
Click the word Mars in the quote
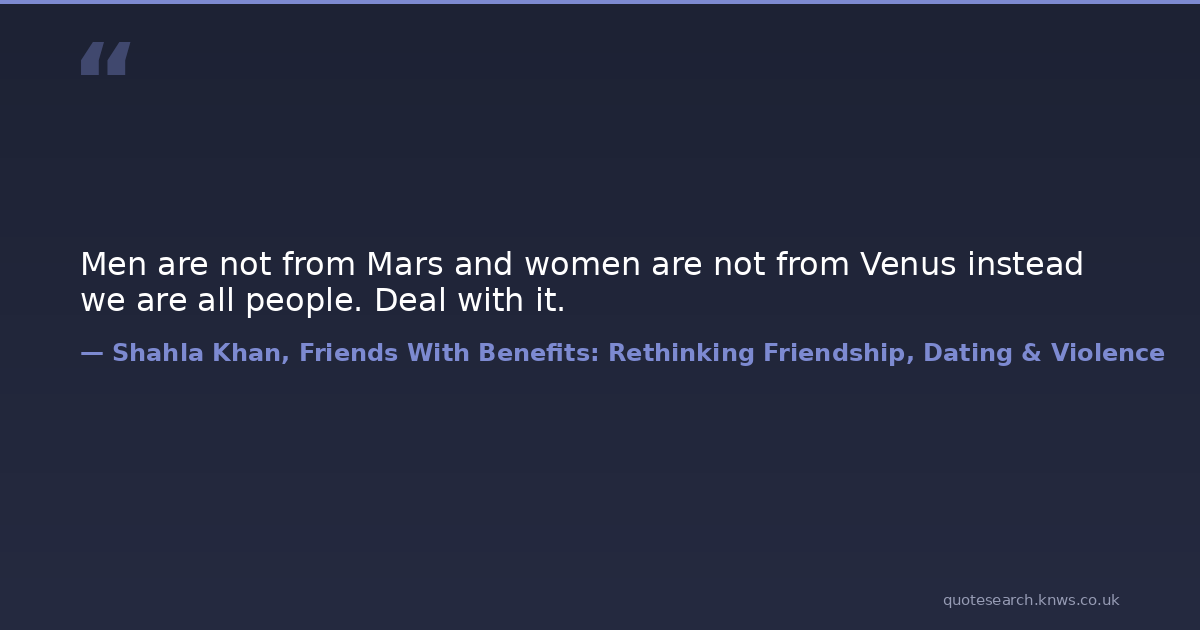point(405,265)
